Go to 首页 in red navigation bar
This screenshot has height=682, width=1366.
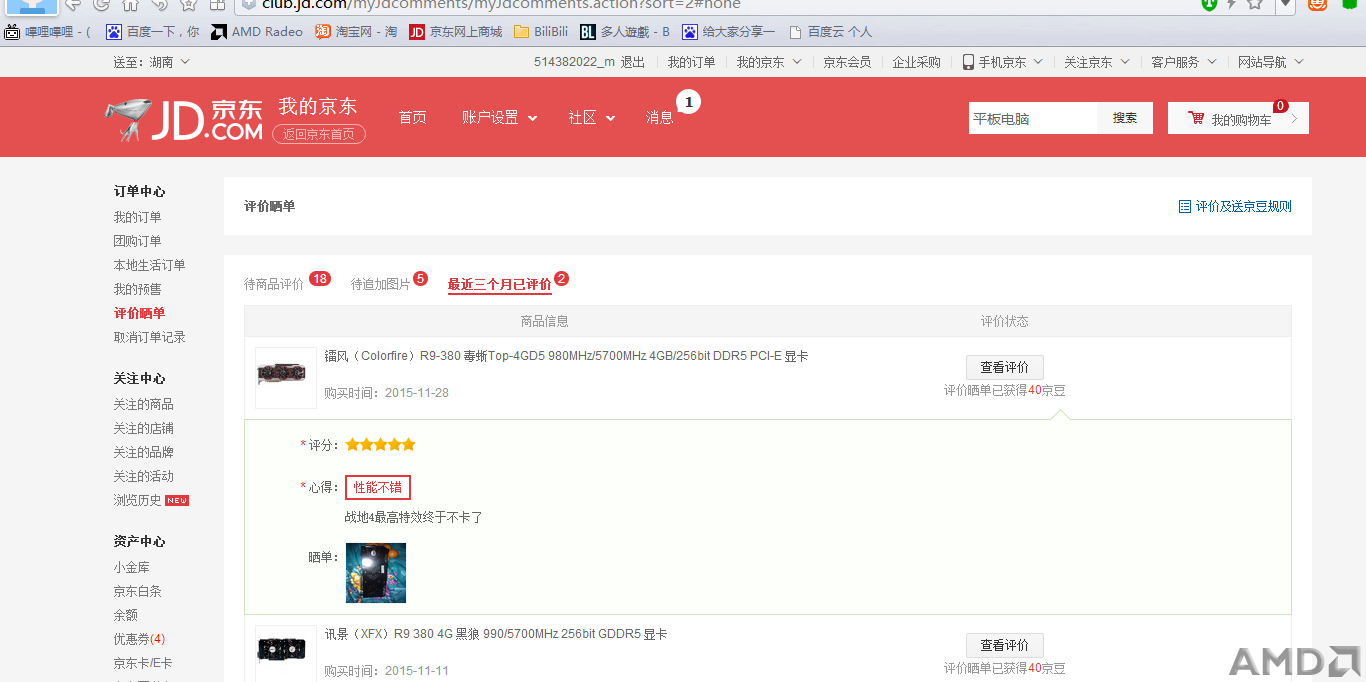click(x=412, y=118)
